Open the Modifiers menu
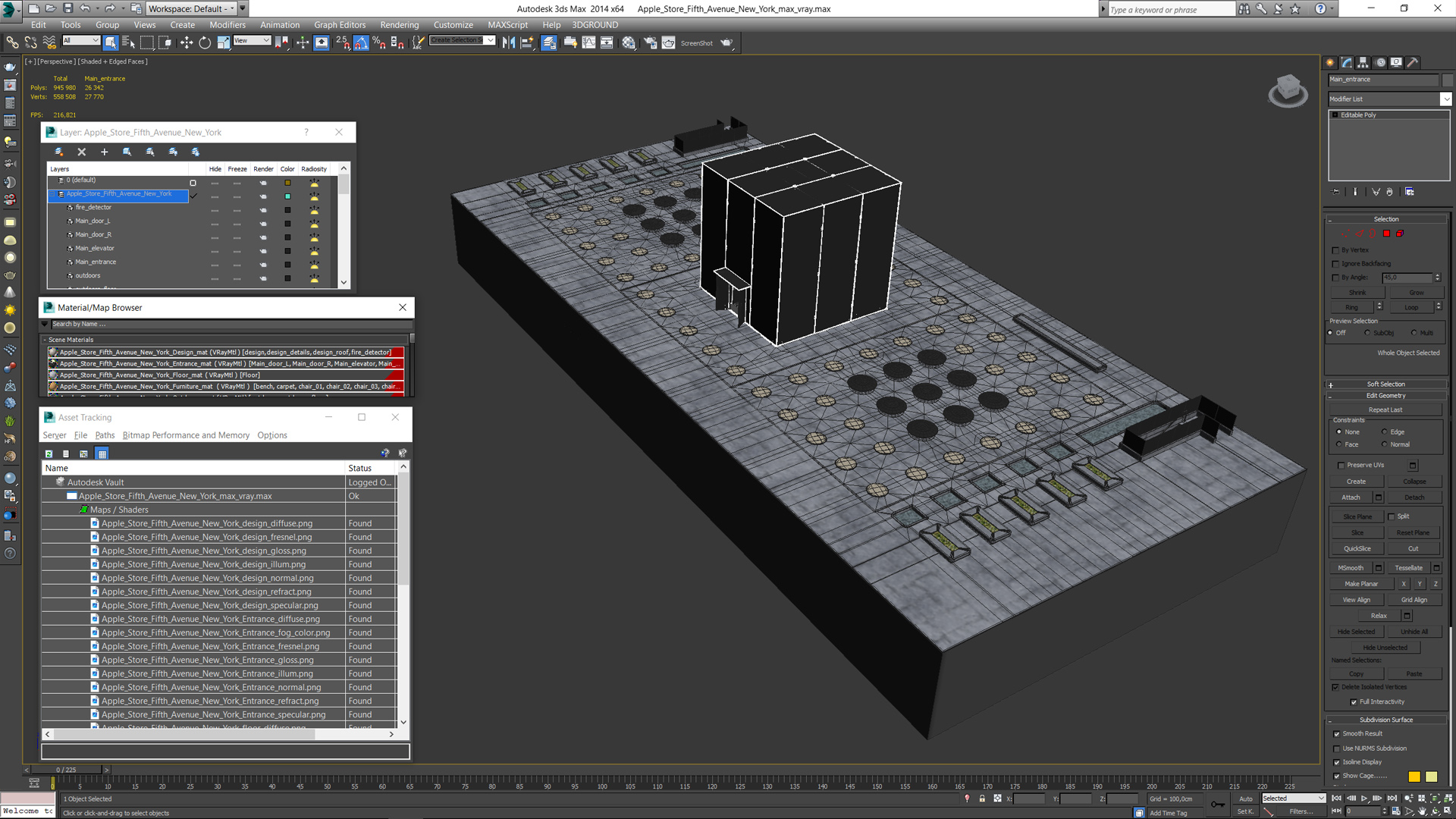Image resolution: width=1456 pixels, height=819 pixels. 227,25
